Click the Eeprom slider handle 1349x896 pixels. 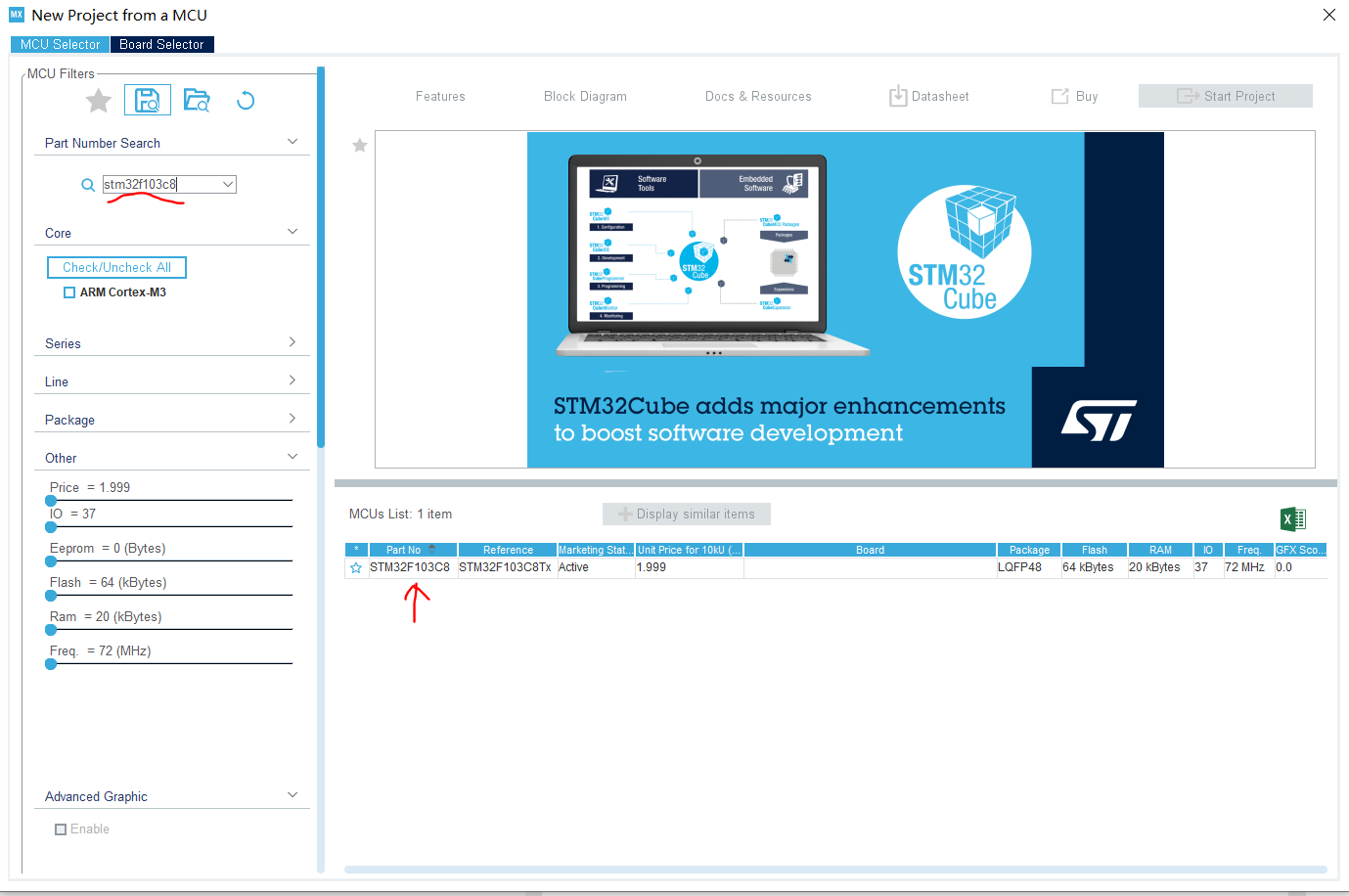click(51, 561)
